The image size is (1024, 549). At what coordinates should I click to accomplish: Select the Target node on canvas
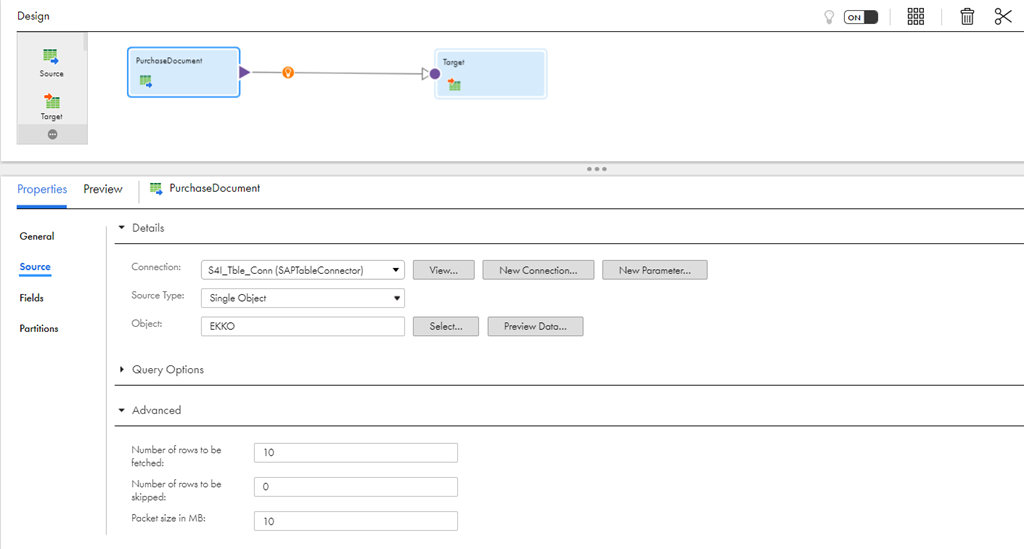point(490,74)
